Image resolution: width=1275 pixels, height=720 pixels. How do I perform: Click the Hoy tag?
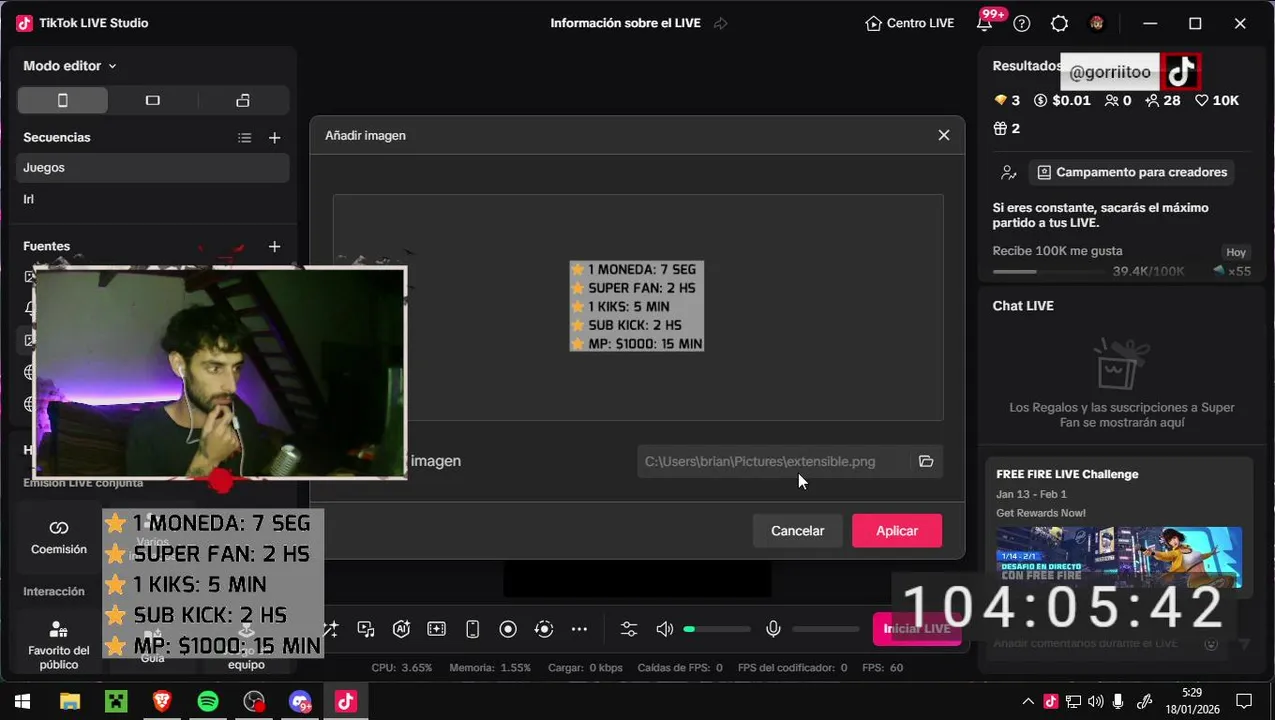pyautogui.click(x=1236, y=252)
